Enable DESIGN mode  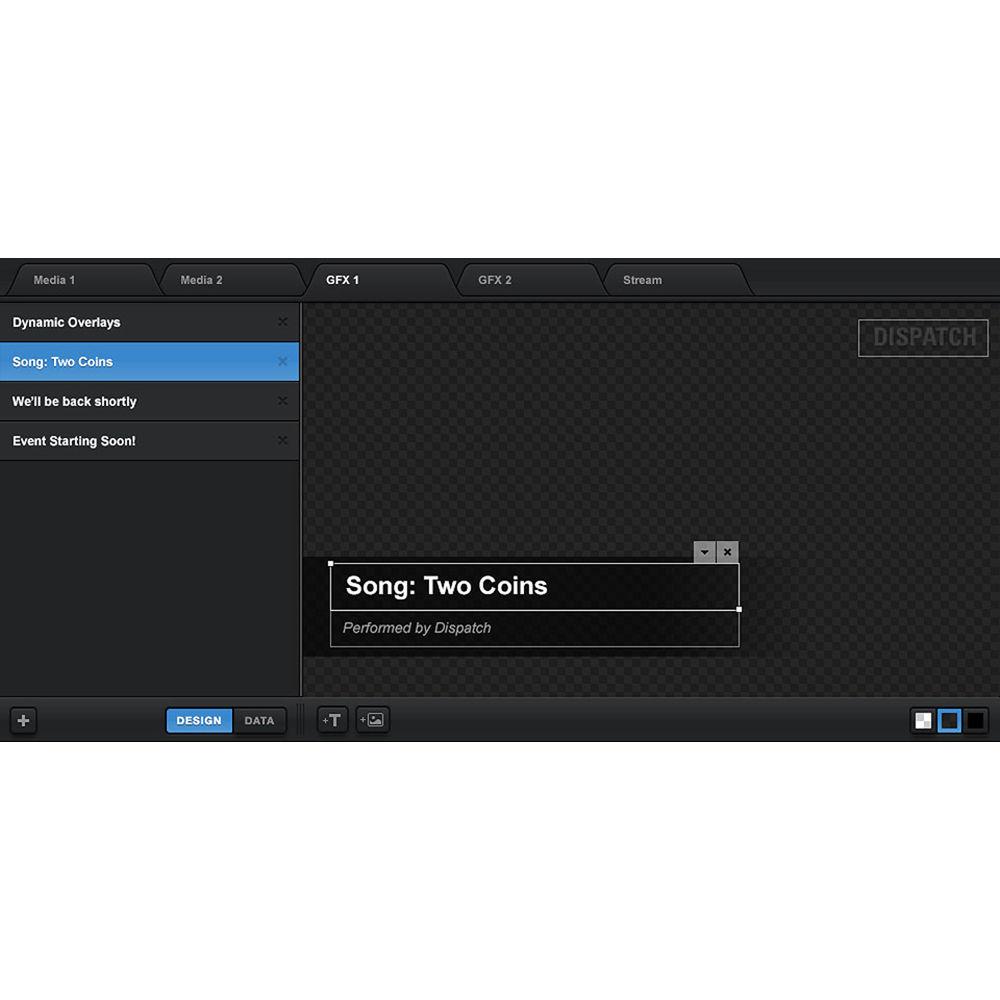pos(199,720)
